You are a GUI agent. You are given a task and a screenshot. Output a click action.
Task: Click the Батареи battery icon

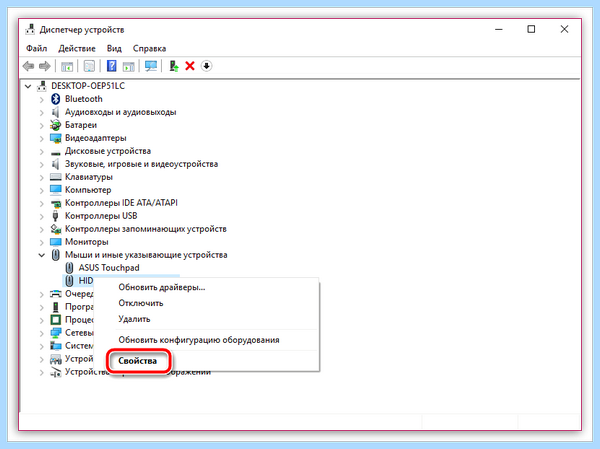(x=56, y=125)
